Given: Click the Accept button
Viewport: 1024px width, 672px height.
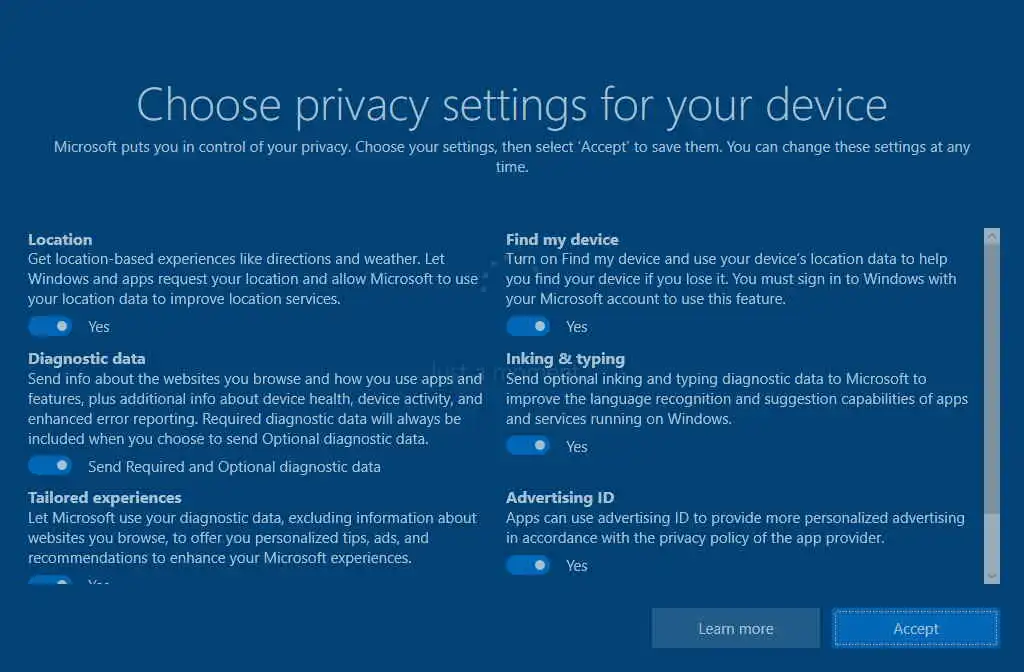Looking at the screenshot, I should click(x=915, y=629).
